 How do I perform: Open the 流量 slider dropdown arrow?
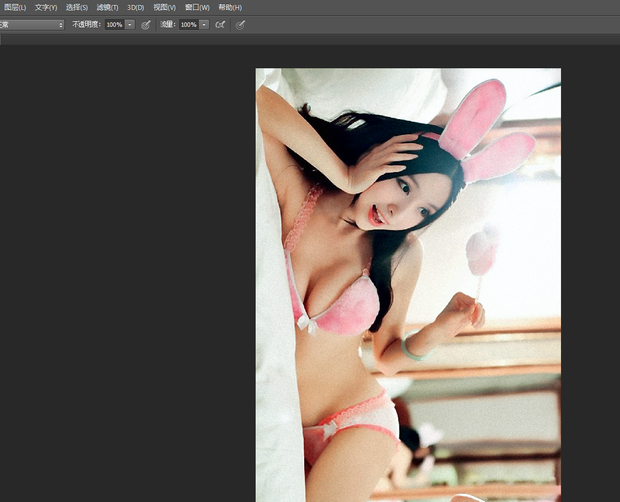[204, 24]
